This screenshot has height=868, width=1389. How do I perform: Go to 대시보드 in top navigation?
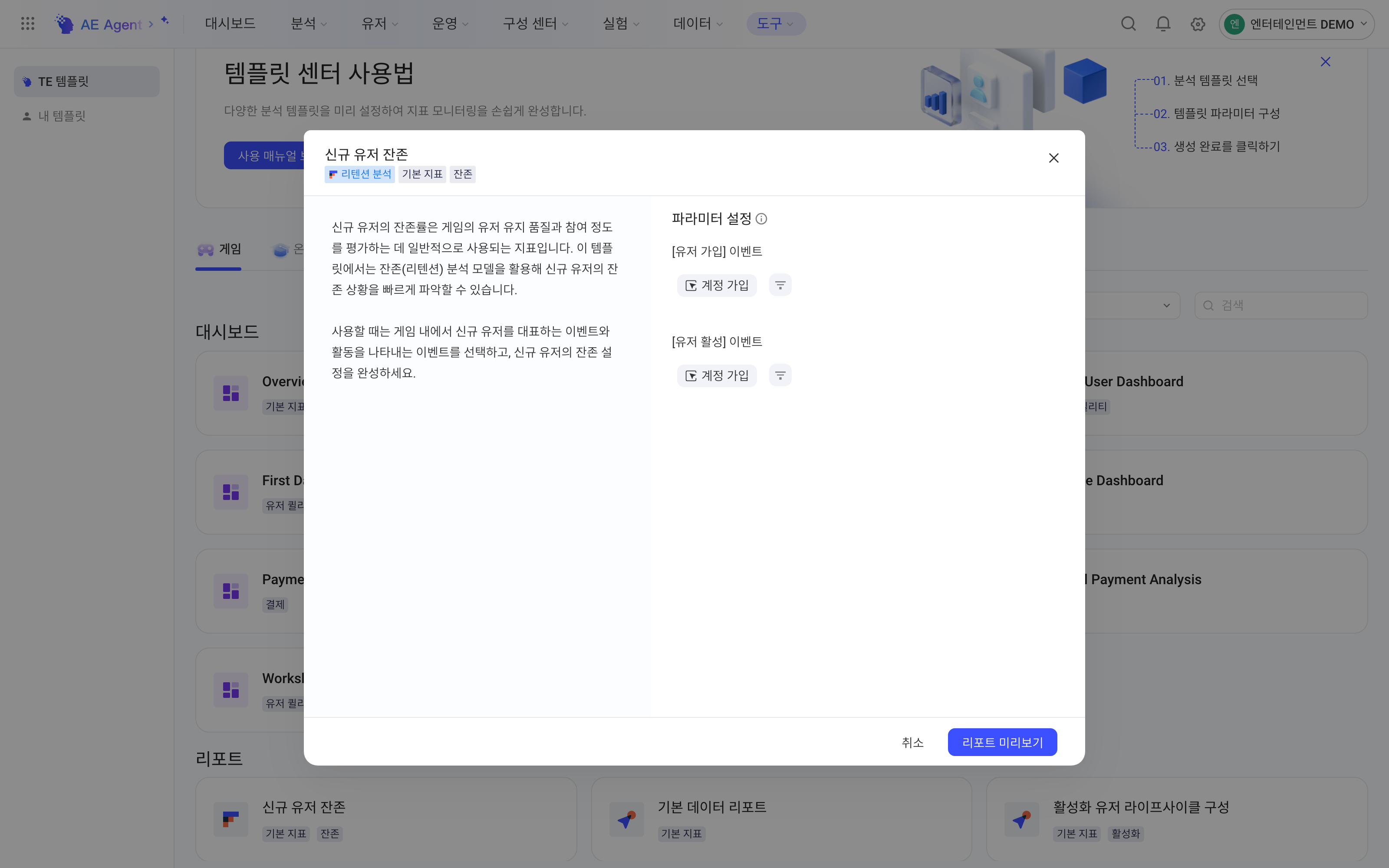pos(230,24)
